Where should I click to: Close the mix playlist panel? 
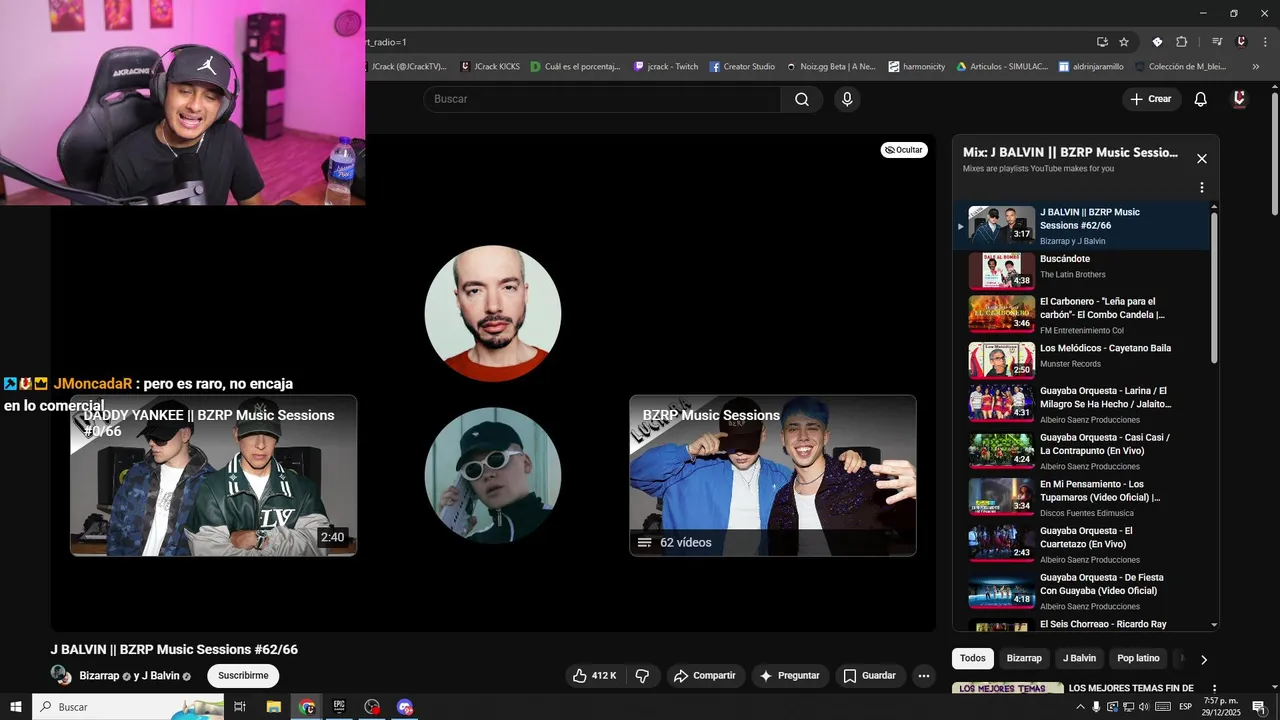1202,159
